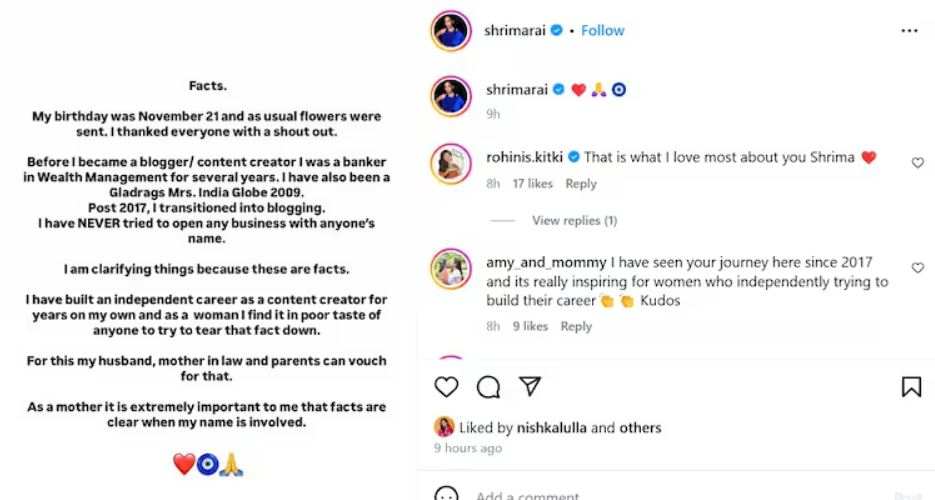Follow the shrimarai account
Screen dimensions: 935x500
tap(603, 31)
